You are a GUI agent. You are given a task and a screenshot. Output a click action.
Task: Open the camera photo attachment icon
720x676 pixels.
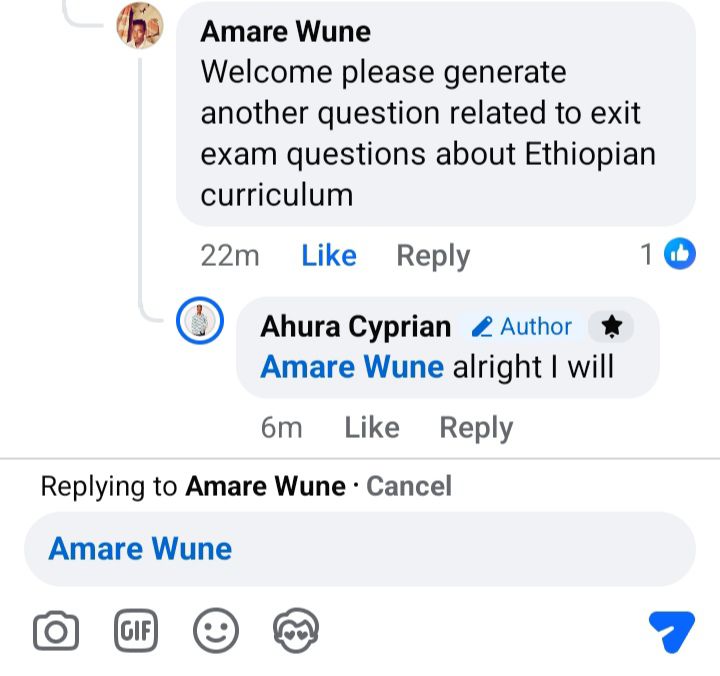pyautogui.click(x=56, y=631)
